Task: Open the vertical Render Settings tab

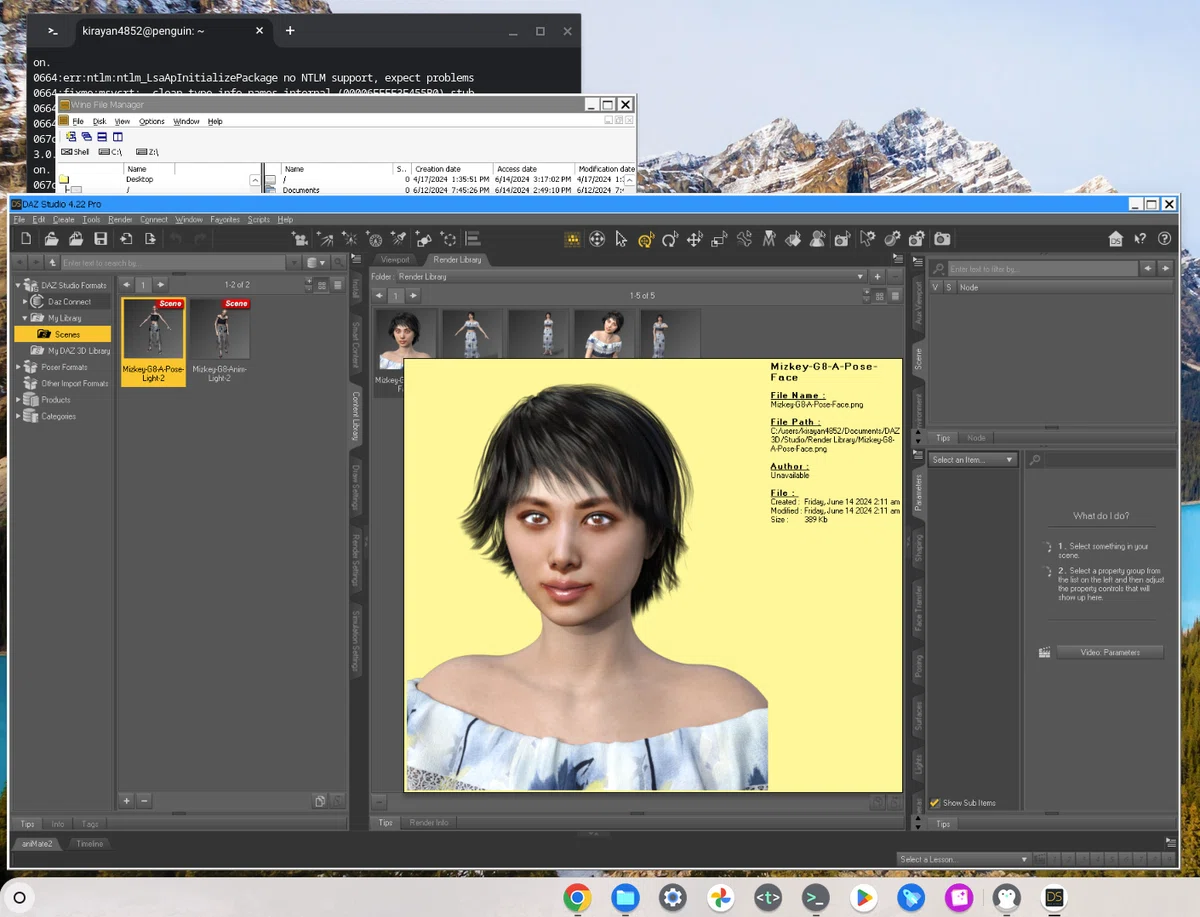Action: (x=356, y=561)
